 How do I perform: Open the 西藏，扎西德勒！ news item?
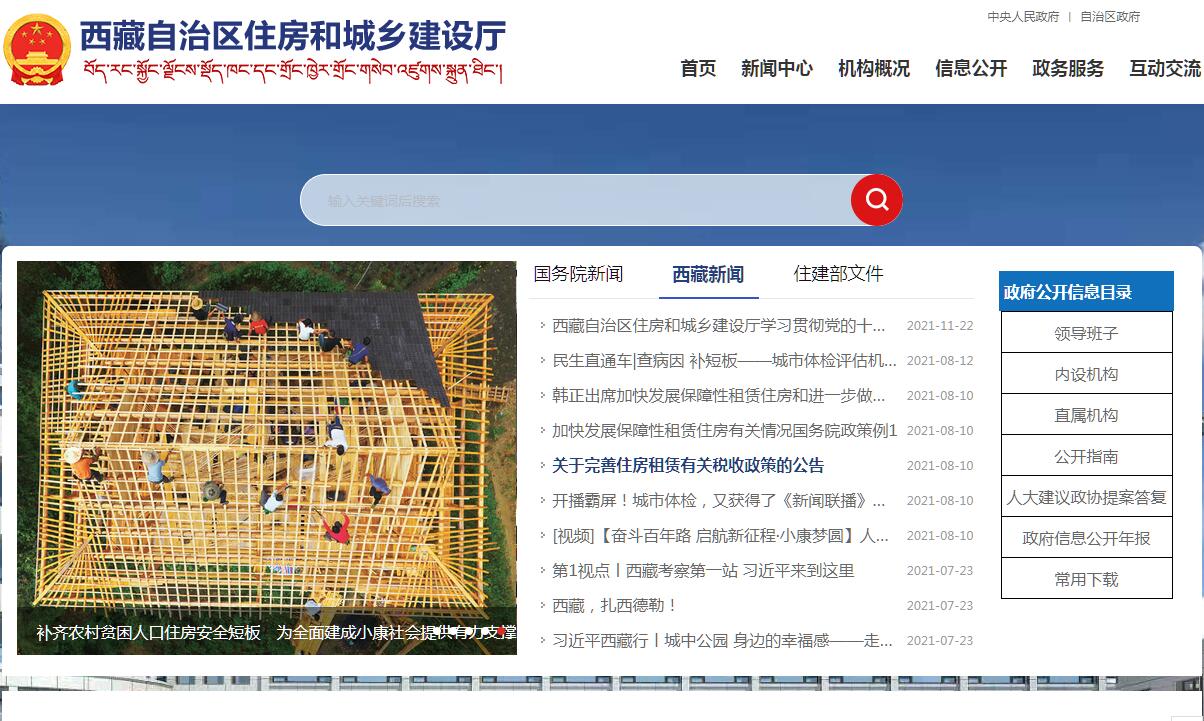tap(616, 606)
